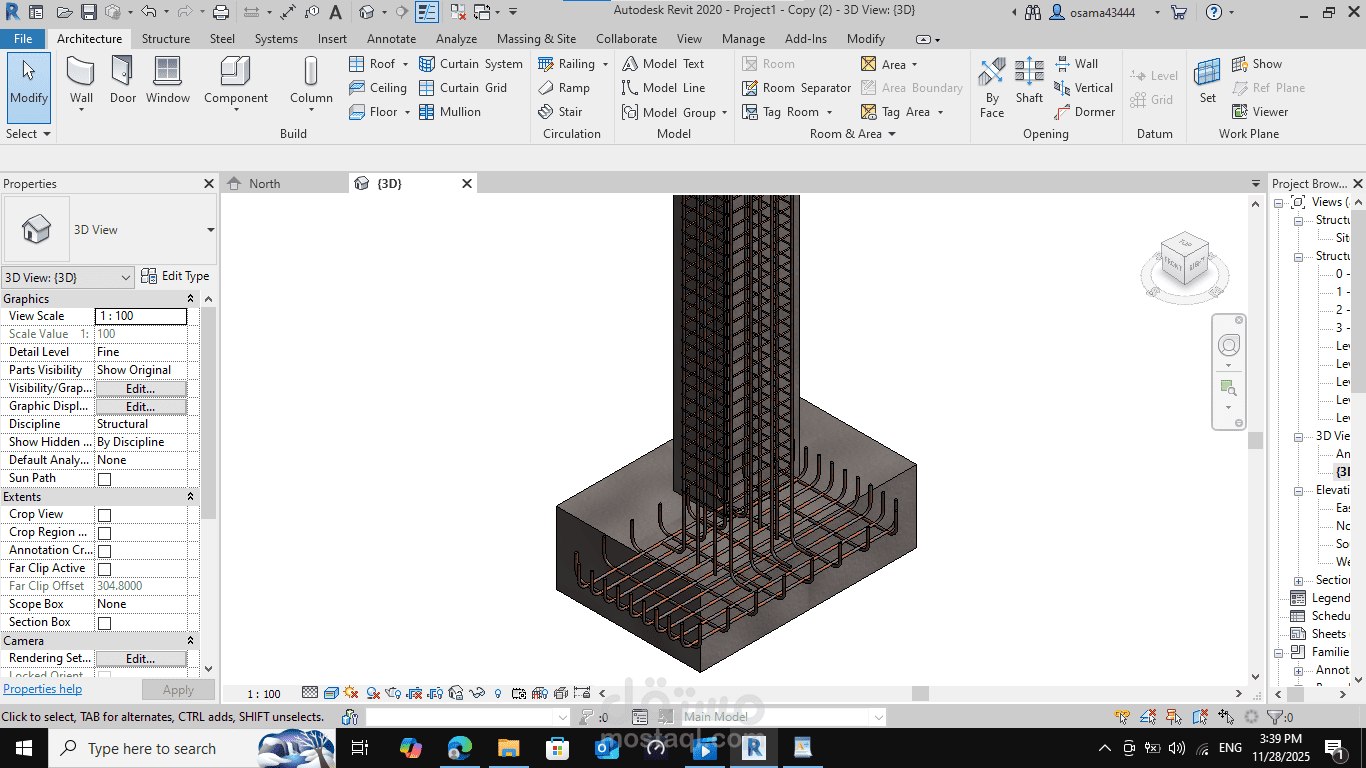Toggle Thin Lines in quick access toolbar
Screen dimensions: 1366x768
pyautogui.click(x=427, y=12)
